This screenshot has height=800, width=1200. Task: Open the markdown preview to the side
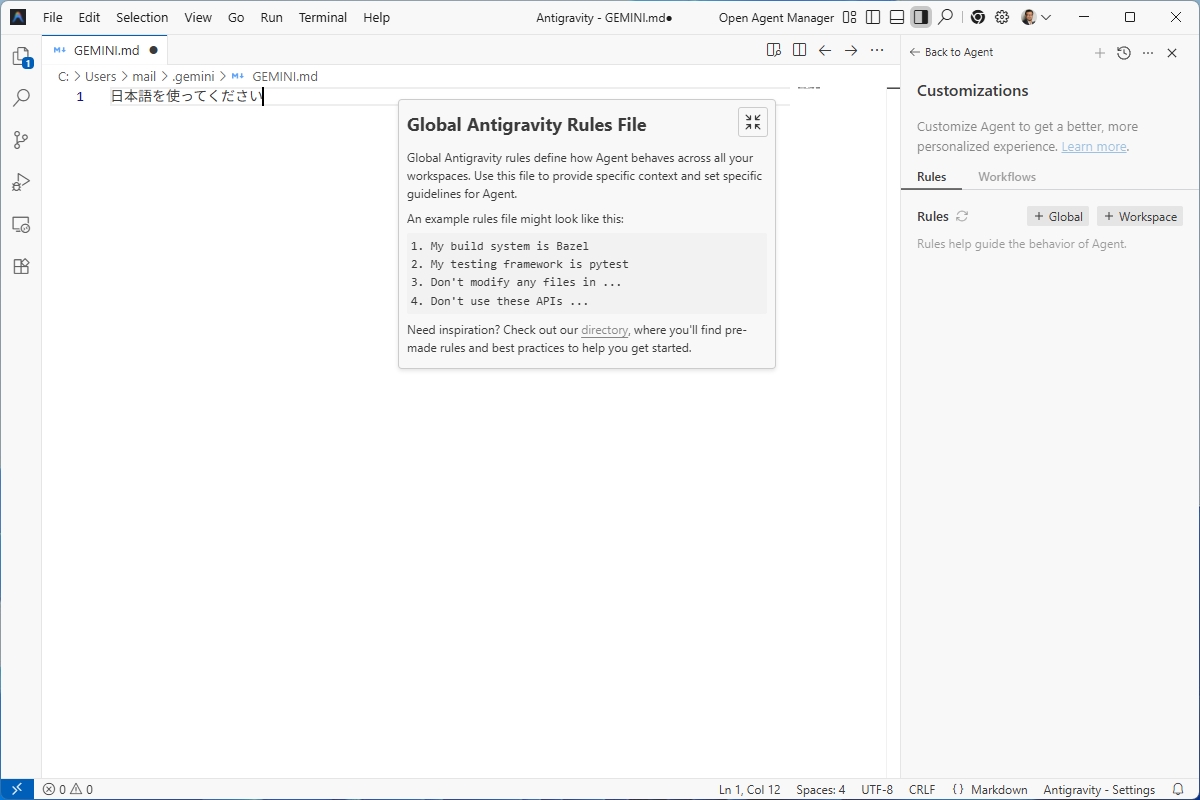click(x=773, y=50)
